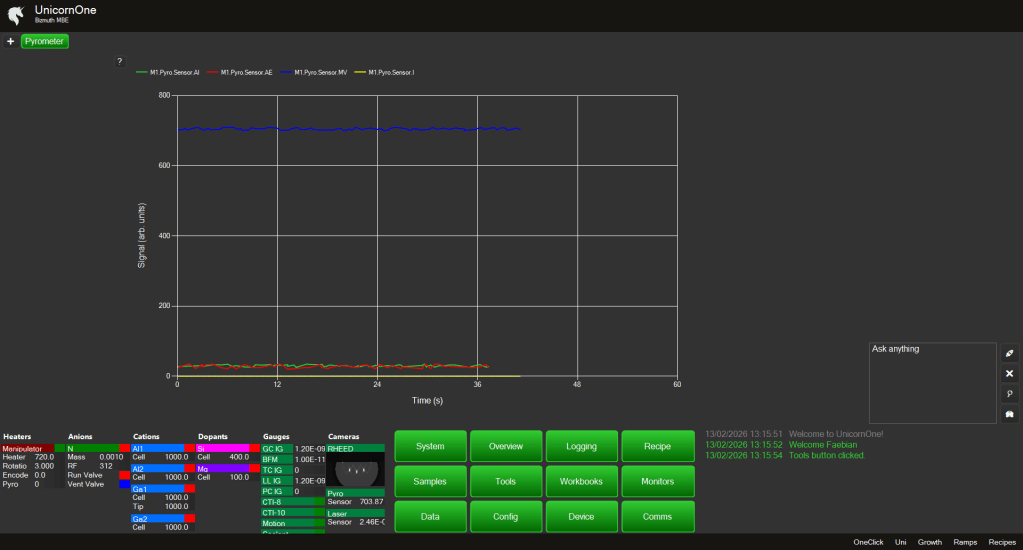Add a new plot with the plus icon
The image size is (1023, 550).
coord(10,42)
